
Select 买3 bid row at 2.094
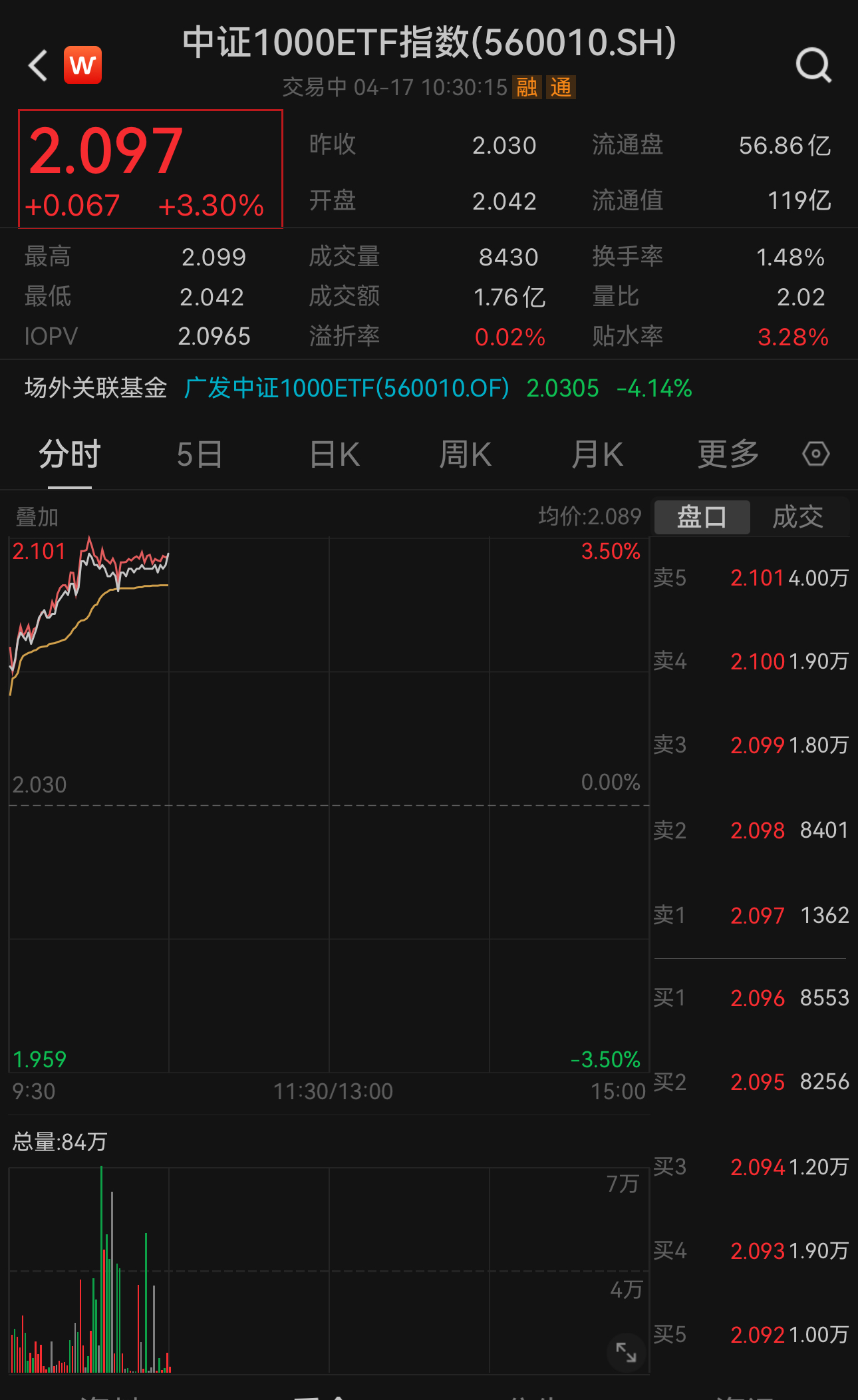click(x=751, y=1166)
